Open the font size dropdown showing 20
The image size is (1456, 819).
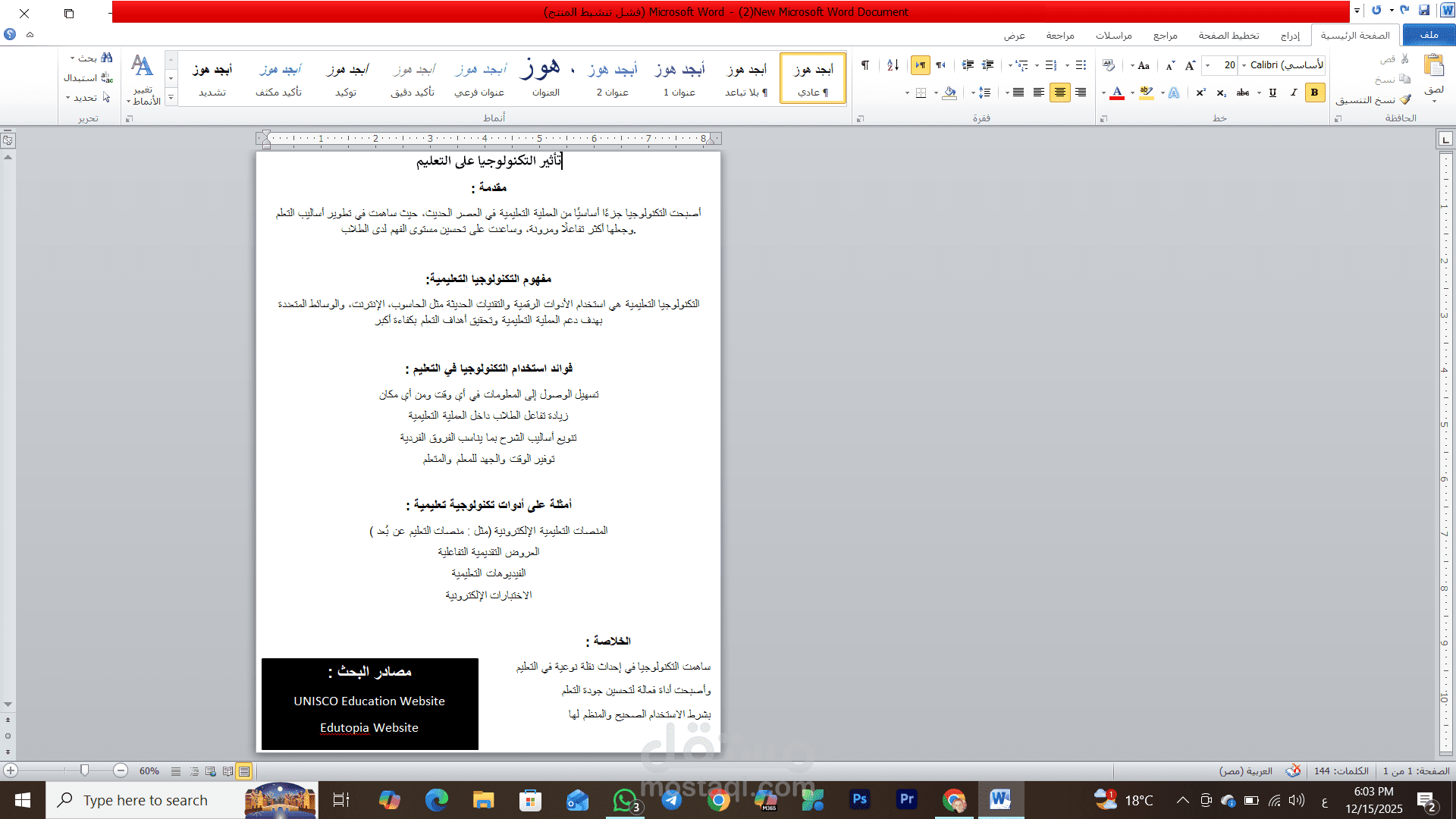[1208, 65]
